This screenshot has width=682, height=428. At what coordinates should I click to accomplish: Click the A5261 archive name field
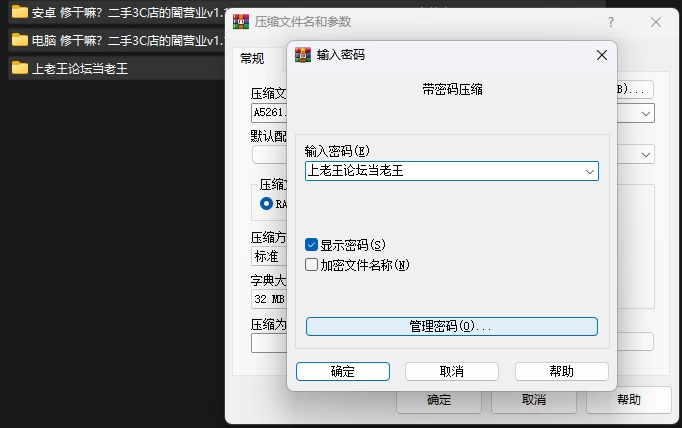pos(269,113)
